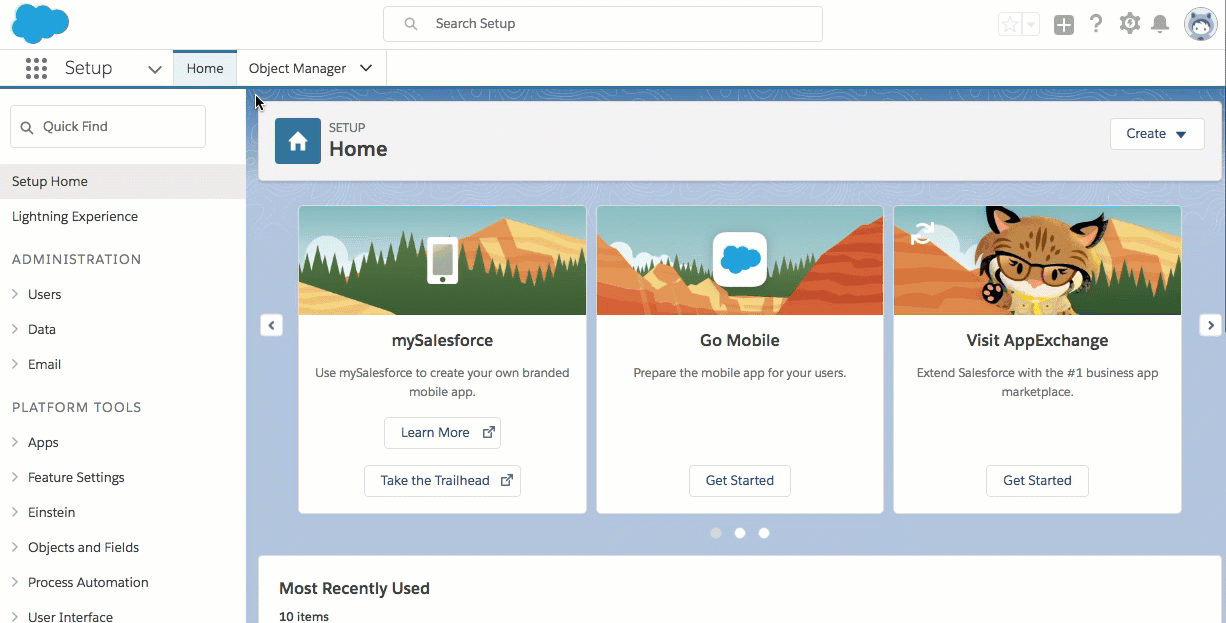Click the mySalesforce phone image
The height and width of the screenshot is (623, 1226).
click(442, 260)
